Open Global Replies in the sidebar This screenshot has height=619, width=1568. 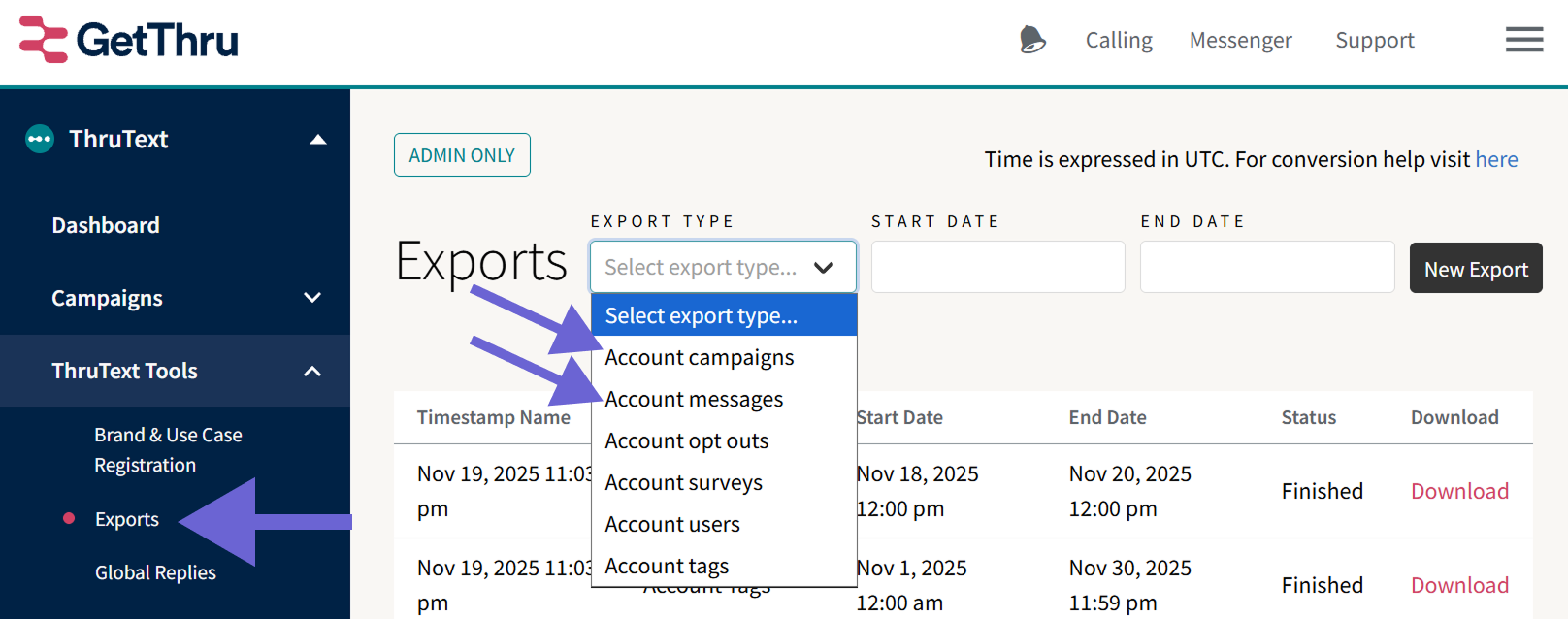coord(155,572)
